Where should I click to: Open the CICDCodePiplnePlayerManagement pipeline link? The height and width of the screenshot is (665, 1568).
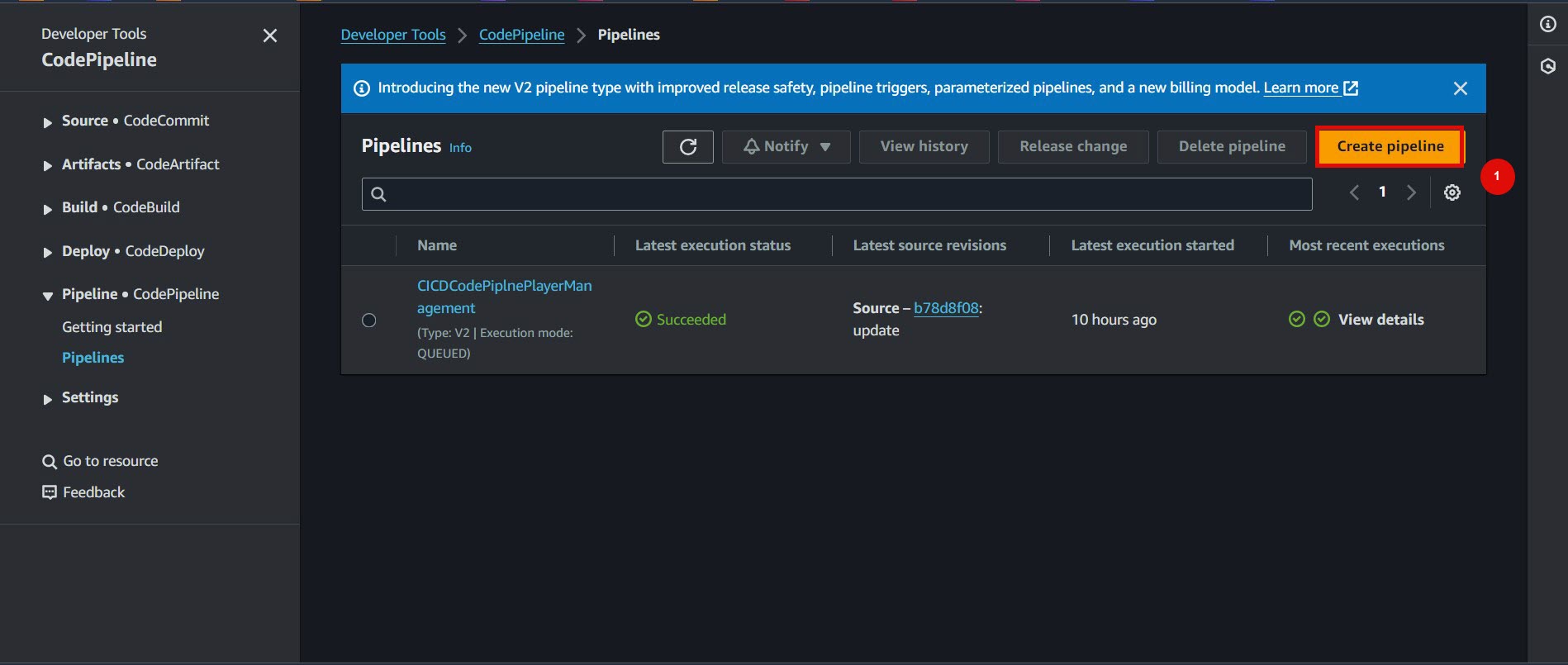(504, 297)
